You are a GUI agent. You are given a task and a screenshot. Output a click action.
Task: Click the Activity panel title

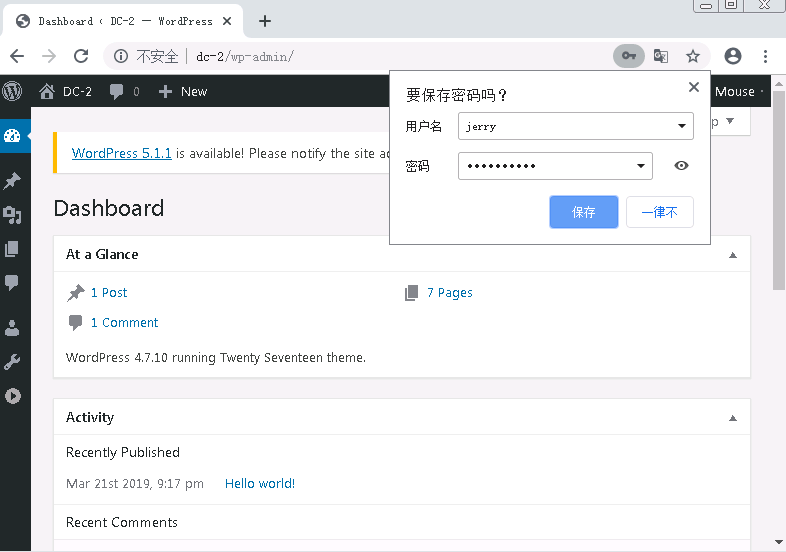(90, 417)
